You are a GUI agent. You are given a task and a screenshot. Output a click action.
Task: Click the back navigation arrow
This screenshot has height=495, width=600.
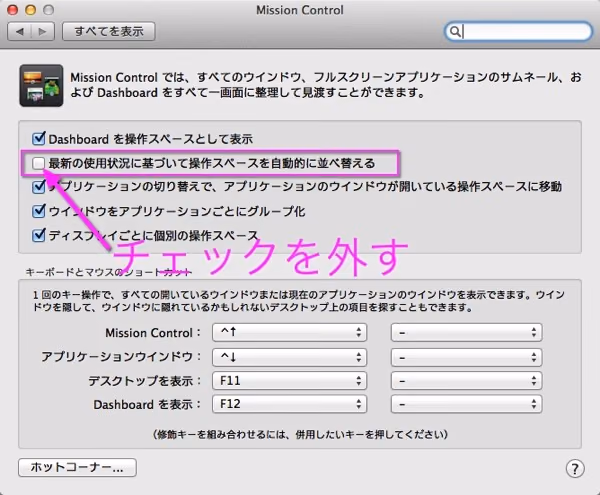(x=20, y=31)
